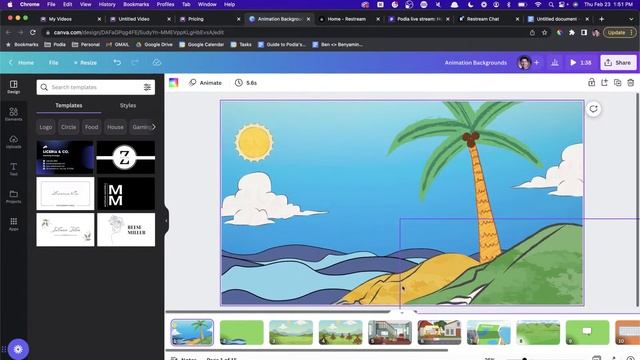
Task: Select the page 5 room thumbnail
Action: click(x=390, y=332)
